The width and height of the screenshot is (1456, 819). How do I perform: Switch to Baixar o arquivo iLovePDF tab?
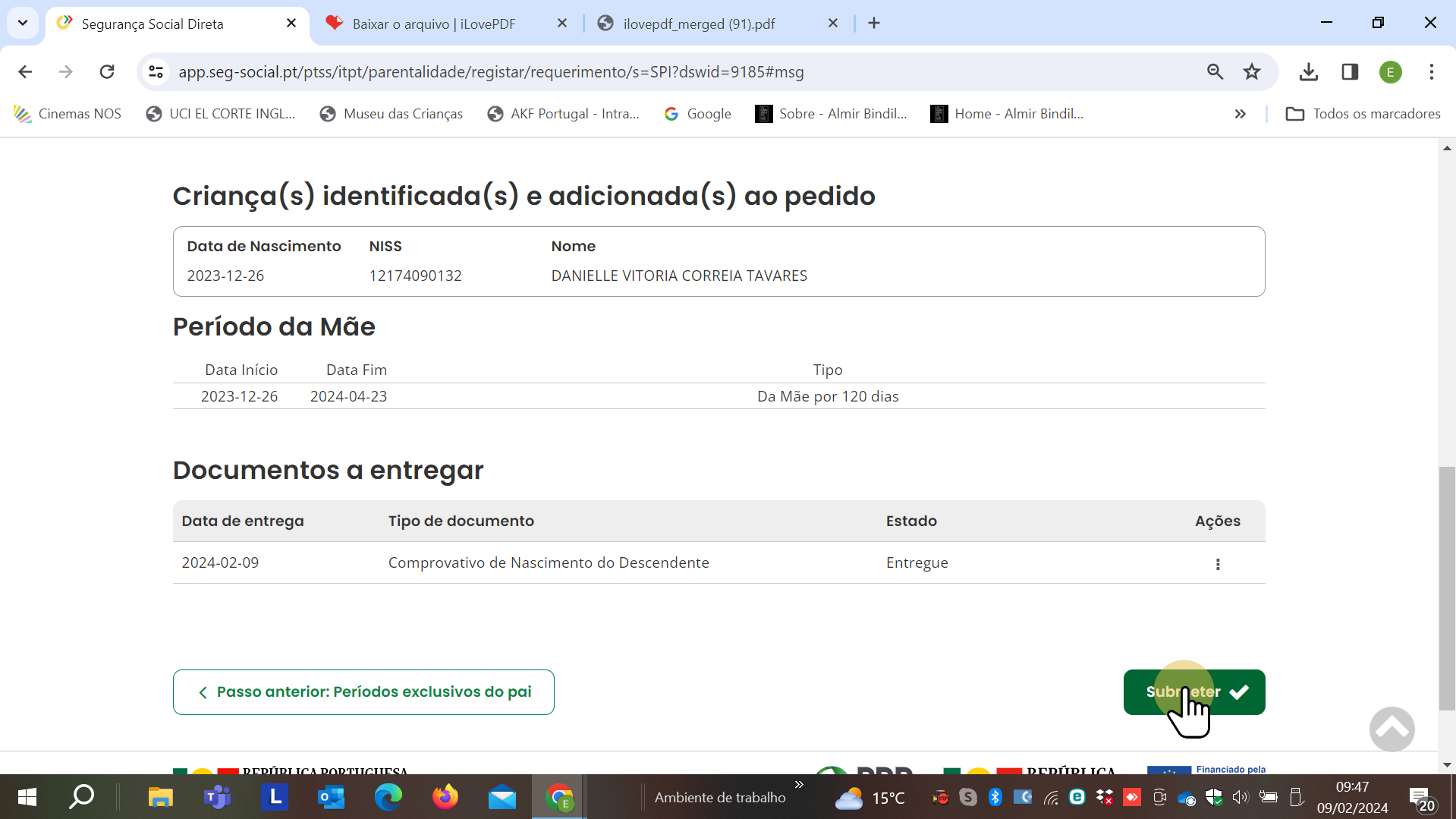434,24
